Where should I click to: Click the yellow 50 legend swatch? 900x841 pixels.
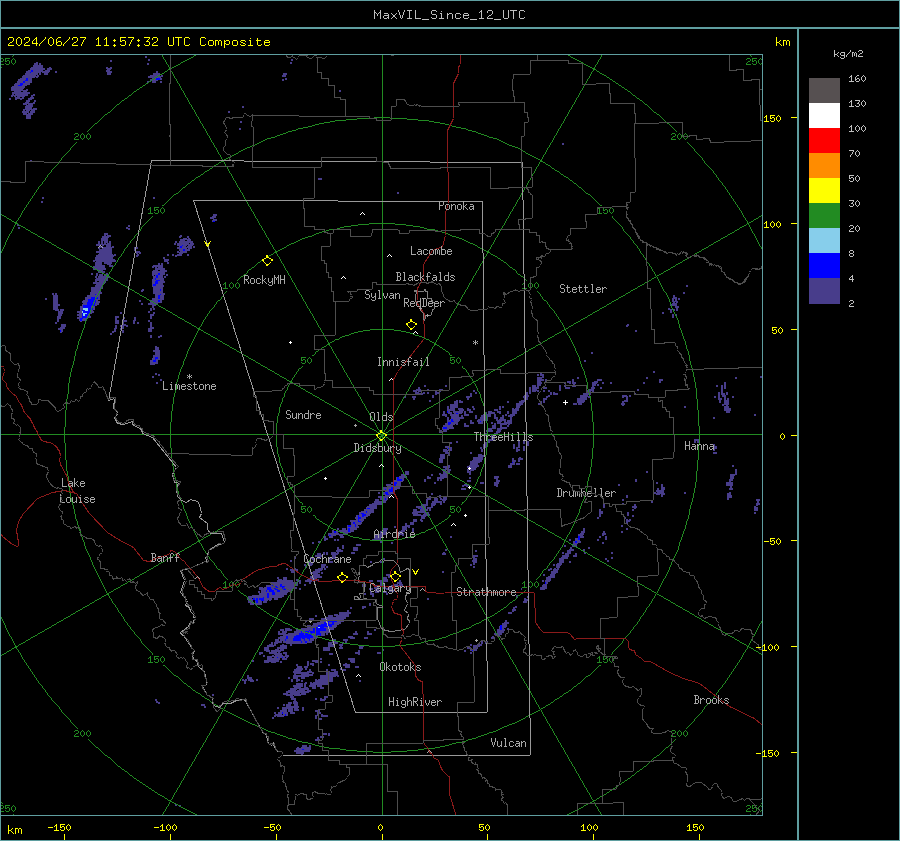(824, 191)
